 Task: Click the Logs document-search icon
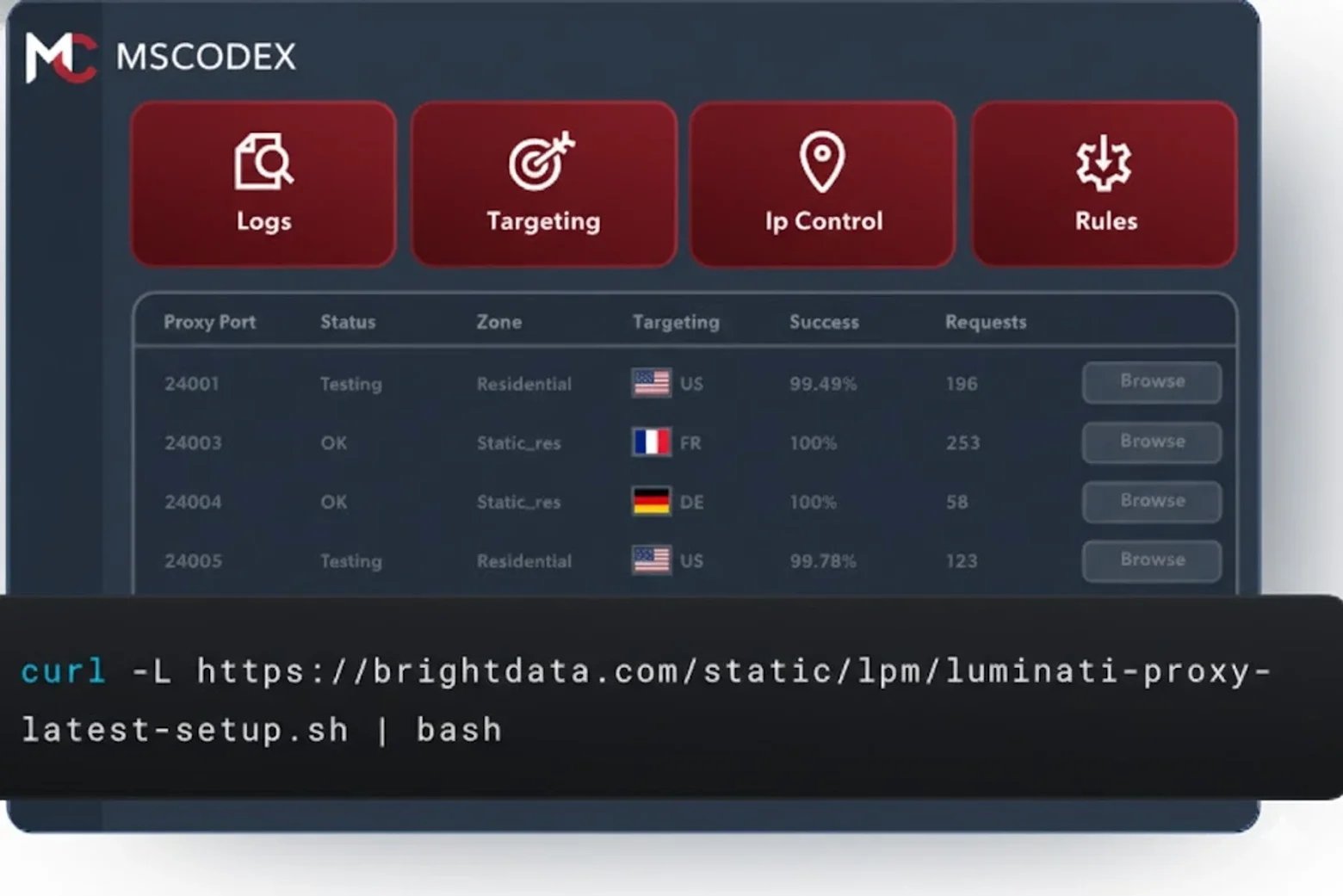click(263, 161)
